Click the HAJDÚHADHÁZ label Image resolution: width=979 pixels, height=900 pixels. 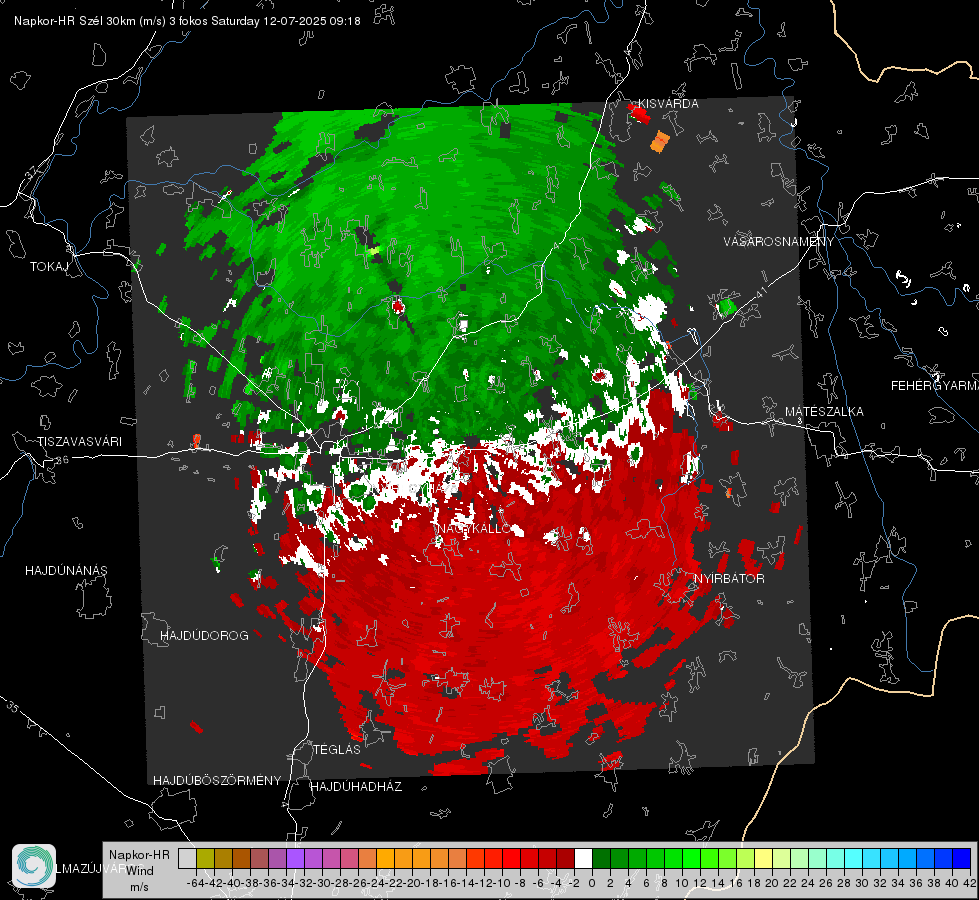[356, 786]
